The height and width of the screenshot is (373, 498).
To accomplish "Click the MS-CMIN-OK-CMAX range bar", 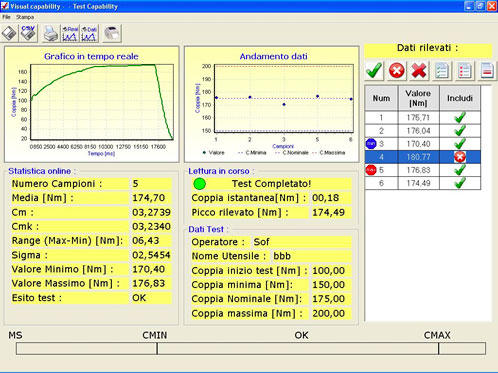I will pos(251,348).
